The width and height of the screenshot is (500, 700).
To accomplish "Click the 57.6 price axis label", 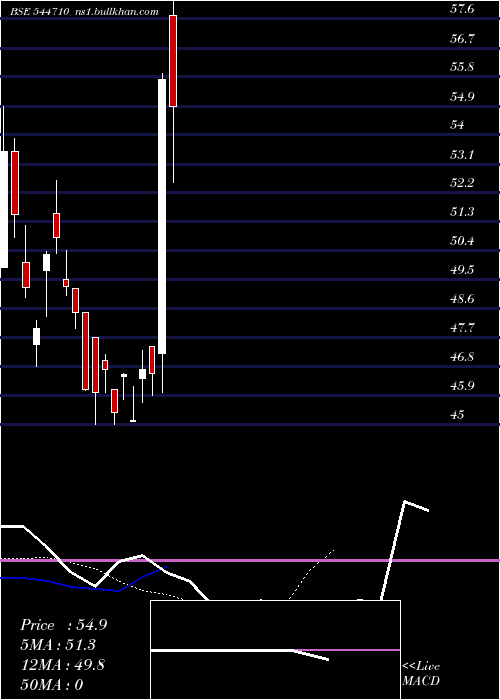I will coord(462,9).
